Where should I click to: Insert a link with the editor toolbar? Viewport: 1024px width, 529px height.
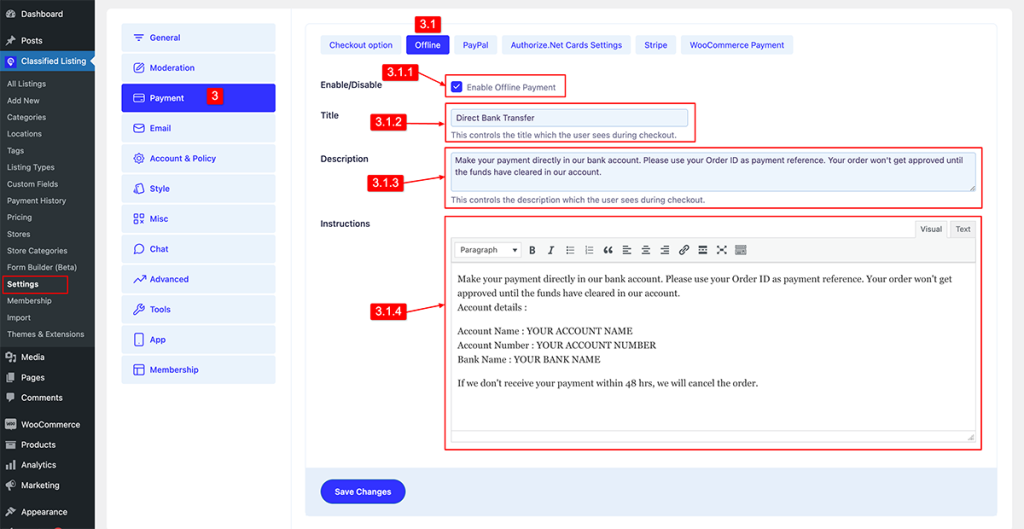pyautogui.click(x=684, y=250)
